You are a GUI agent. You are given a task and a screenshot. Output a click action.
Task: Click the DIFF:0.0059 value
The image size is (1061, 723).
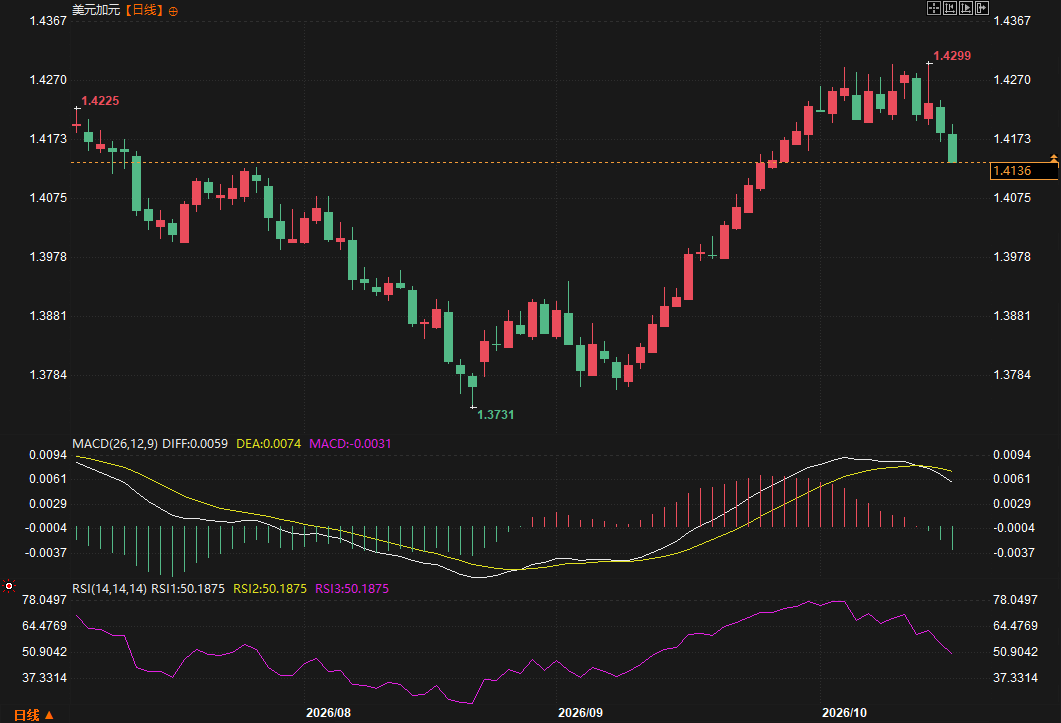(195, 443)
